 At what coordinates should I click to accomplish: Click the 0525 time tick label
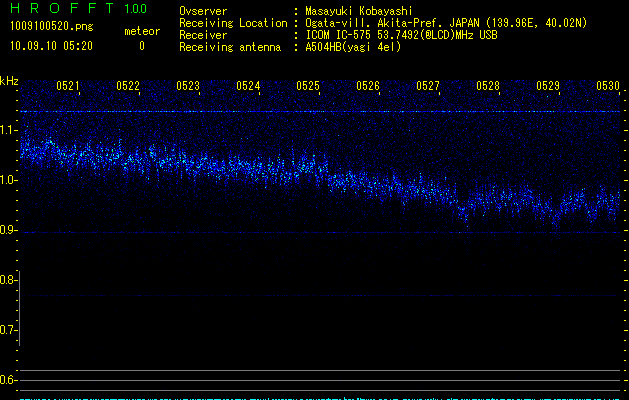[308, 86]
